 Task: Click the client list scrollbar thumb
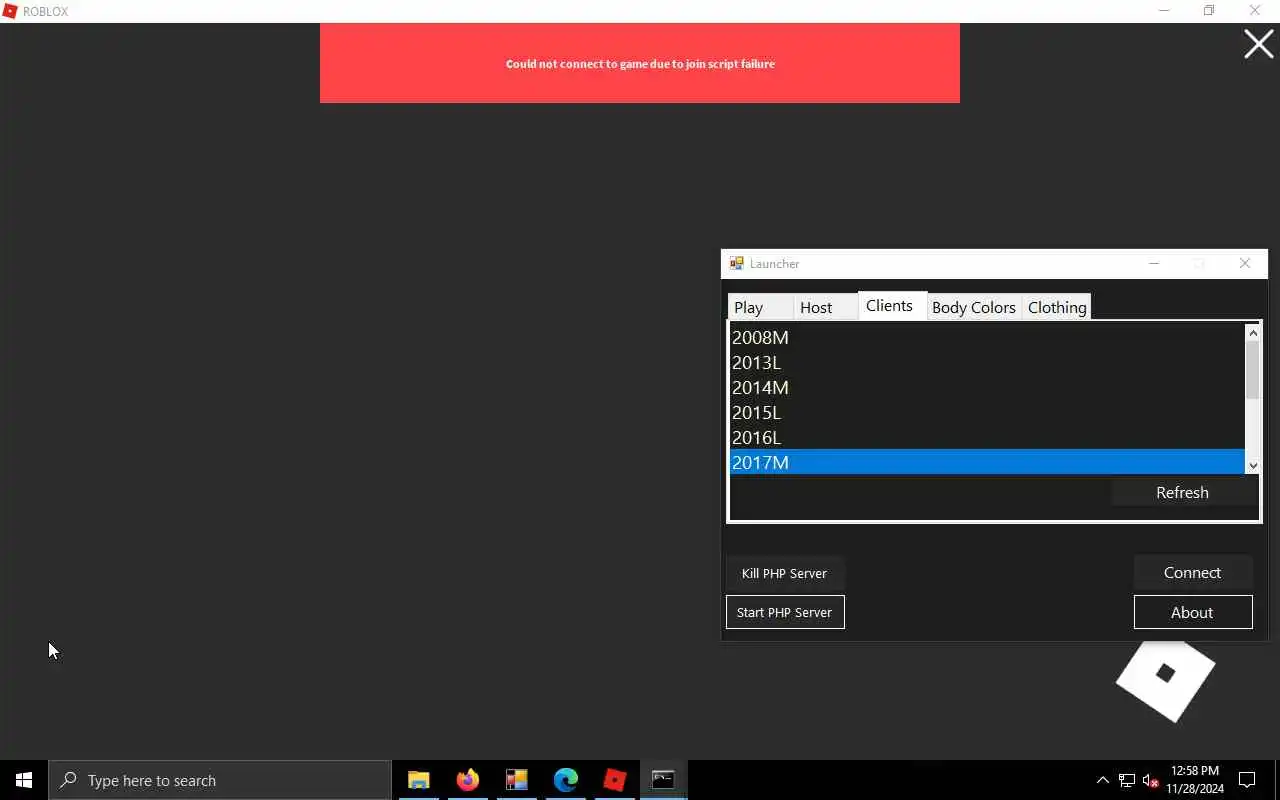pos(1253,370)
